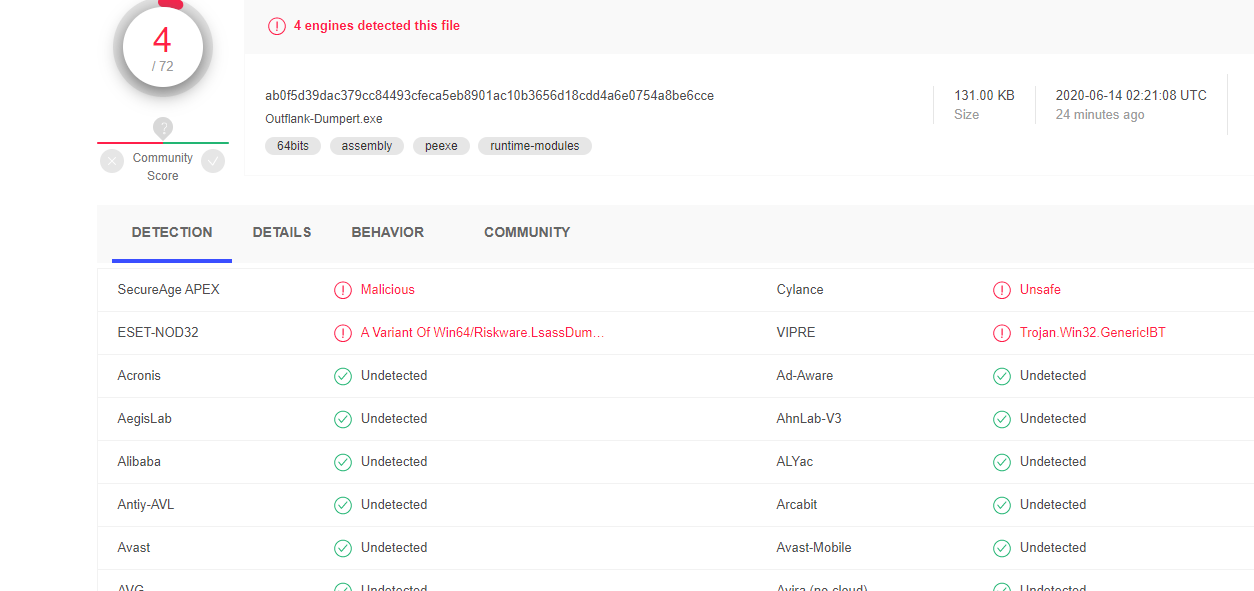Click the assembly tag

click(x=367, y=146)
